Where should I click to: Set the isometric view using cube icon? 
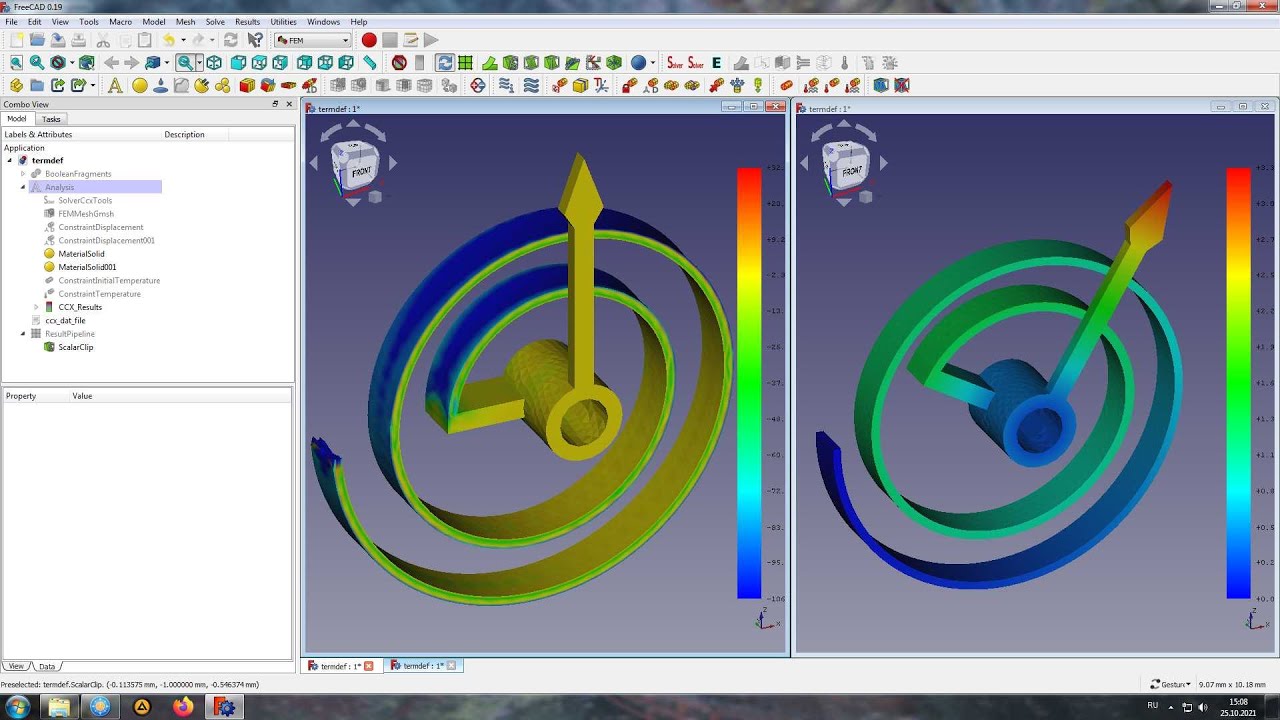(x=214, y=62)
